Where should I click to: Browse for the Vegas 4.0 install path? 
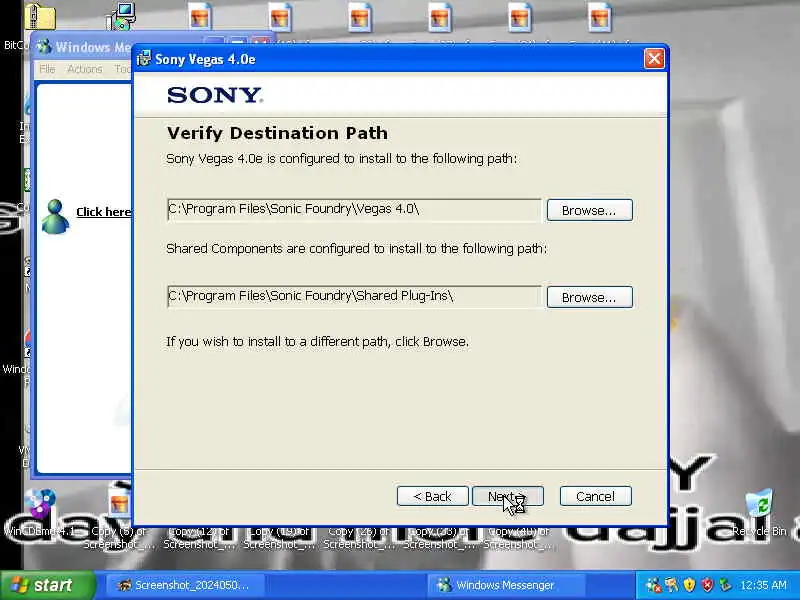(589, 210)
